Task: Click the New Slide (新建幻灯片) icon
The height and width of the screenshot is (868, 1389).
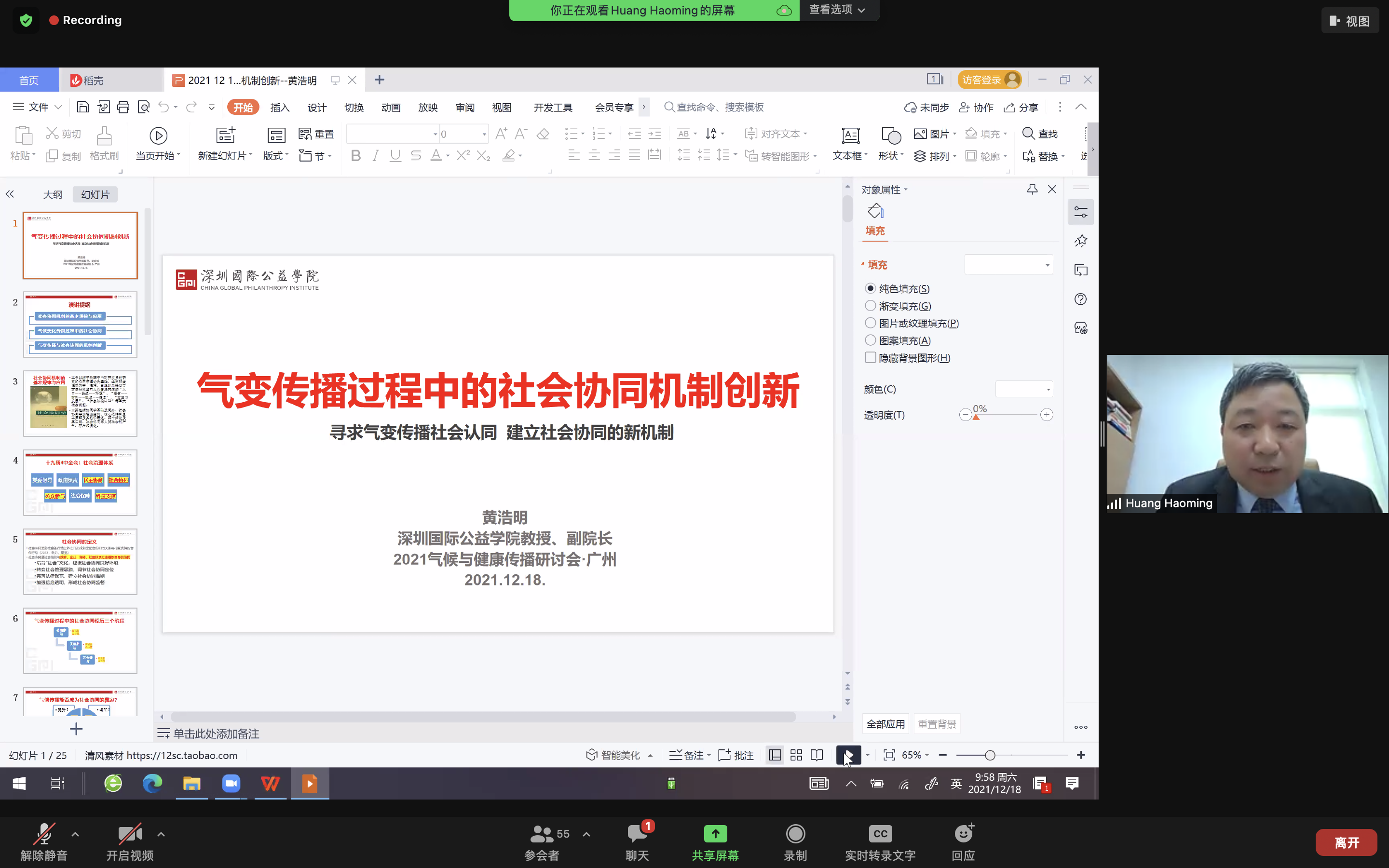Action: (225, 136)
